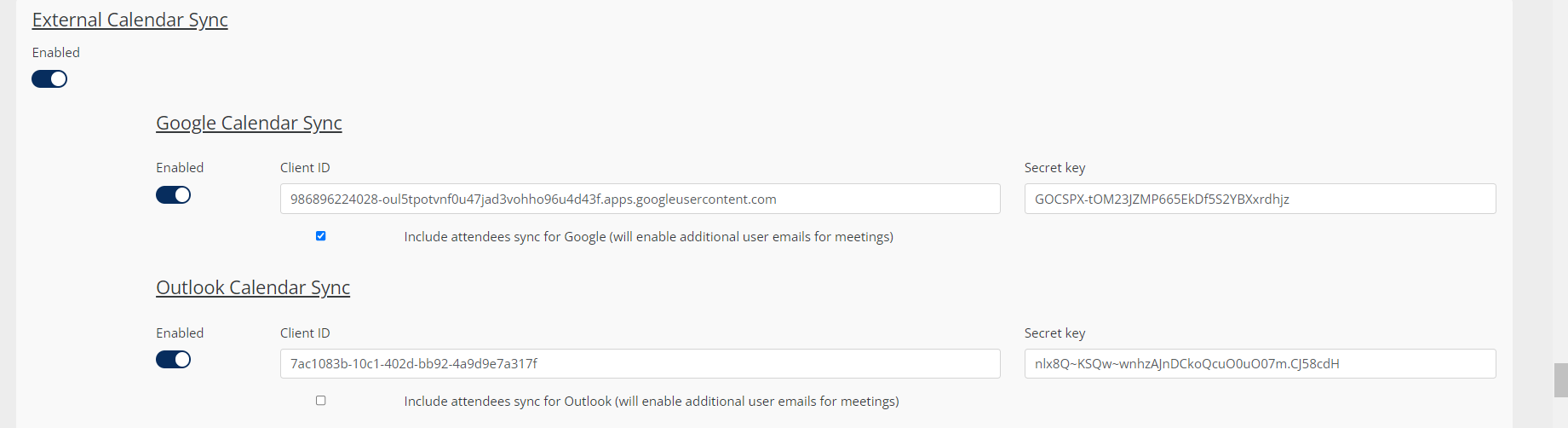Click the Google Client ID input field

click(640, 200)
